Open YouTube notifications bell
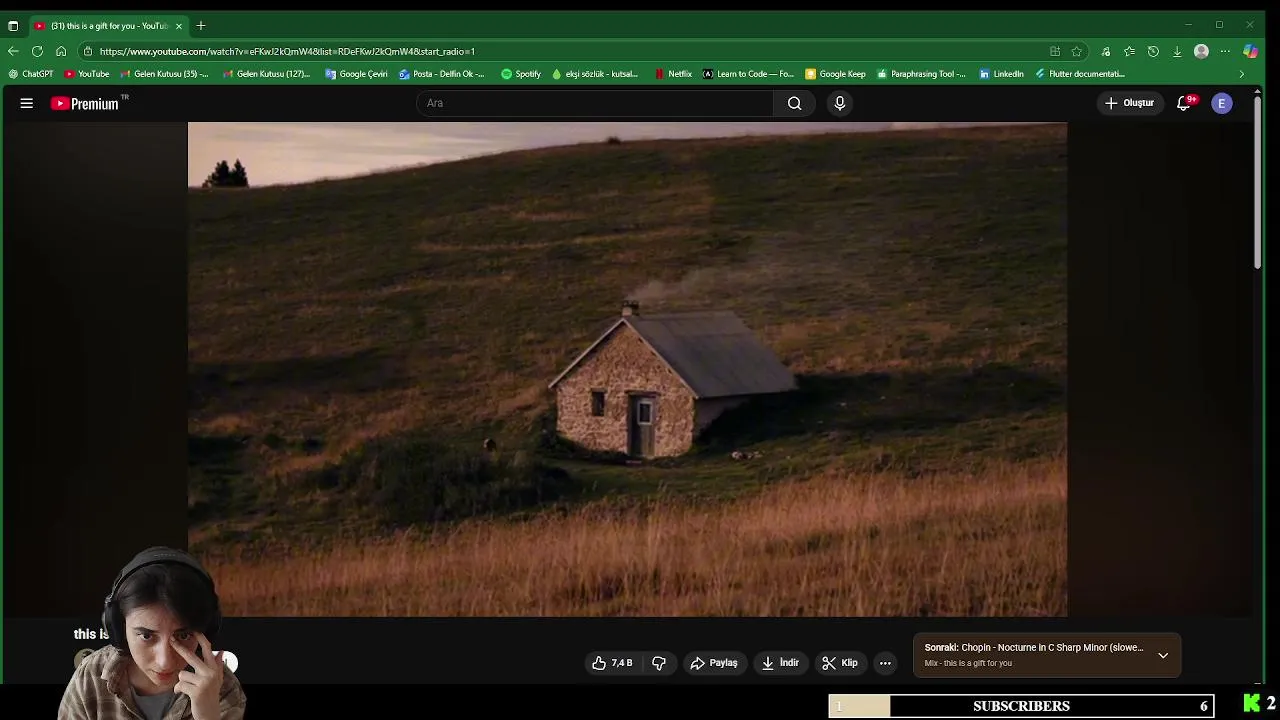 1184,103
